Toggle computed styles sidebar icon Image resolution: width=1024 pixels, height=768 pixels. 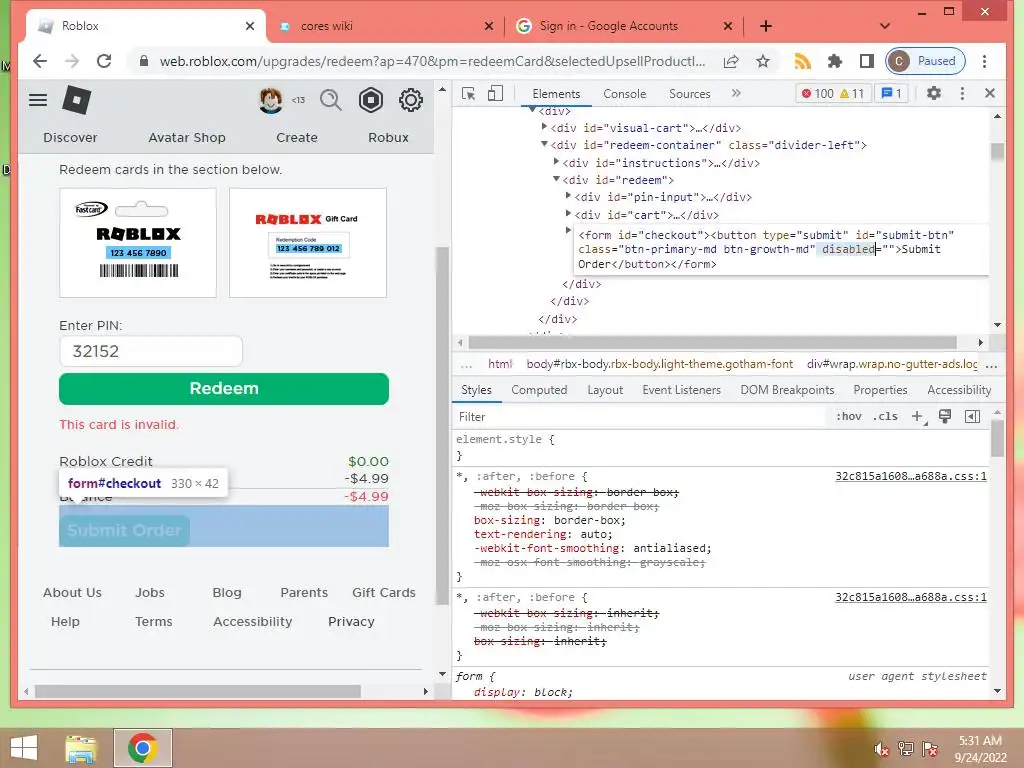(x=972, y=417)
